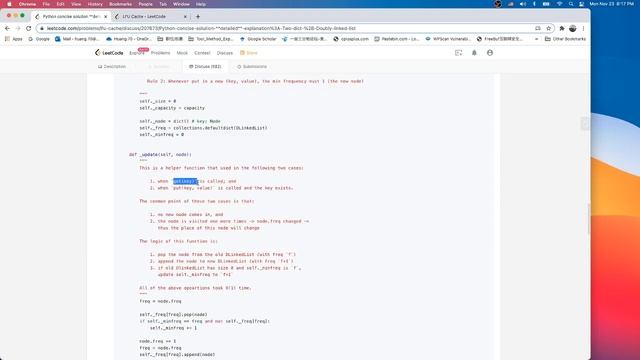Open the Help menu
640x360 pixels.
[201, 4]
